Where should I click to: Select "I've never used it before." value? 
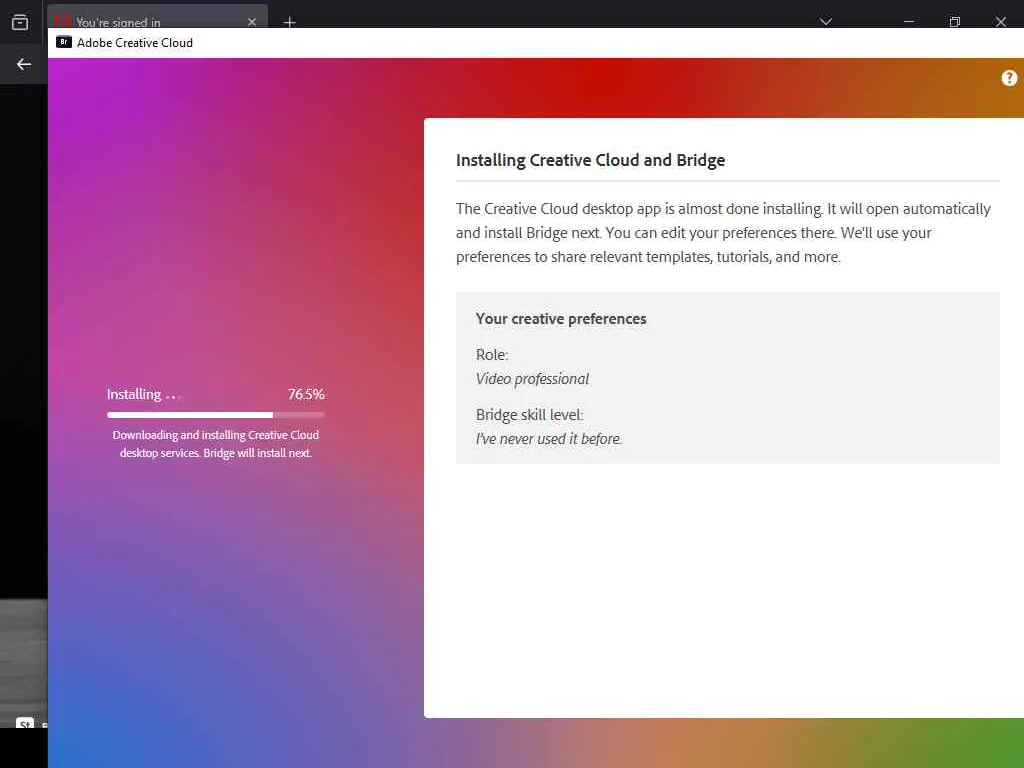click(549, 439)
